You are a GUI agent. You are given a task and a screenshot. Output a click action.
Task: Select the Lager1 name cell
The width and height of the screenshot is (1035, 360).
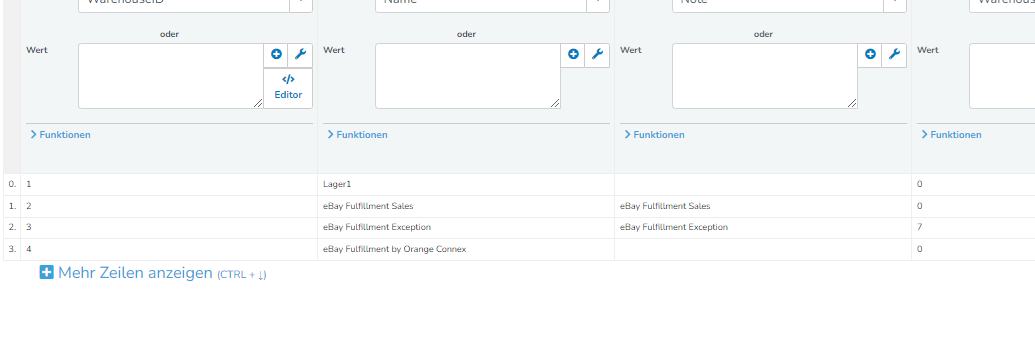point(466,184)
